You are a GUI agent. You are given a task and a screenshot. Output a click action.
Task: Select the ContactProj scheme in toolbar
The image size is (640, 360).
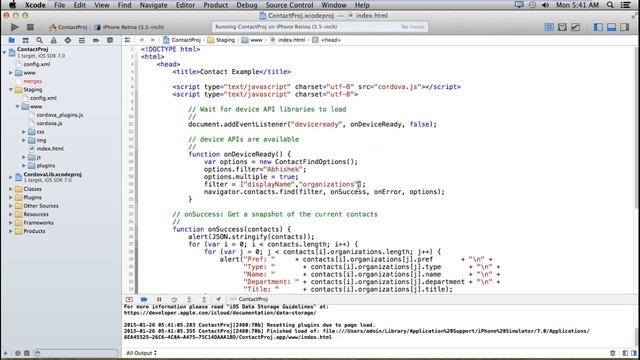(x=68, y=27)
